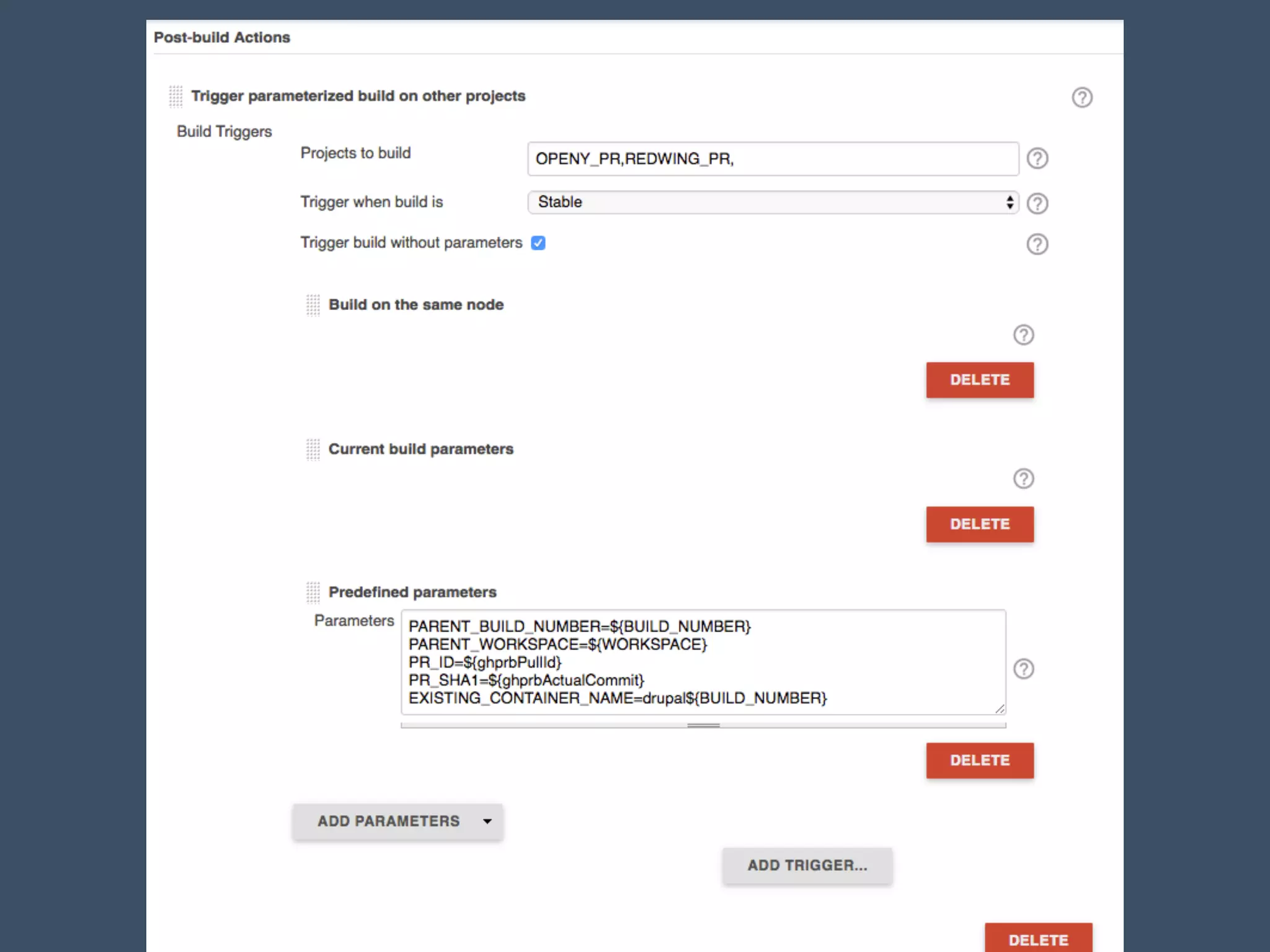Show help for Build on the same node
The image size is (1270, 952).
tap(1023, 335)
